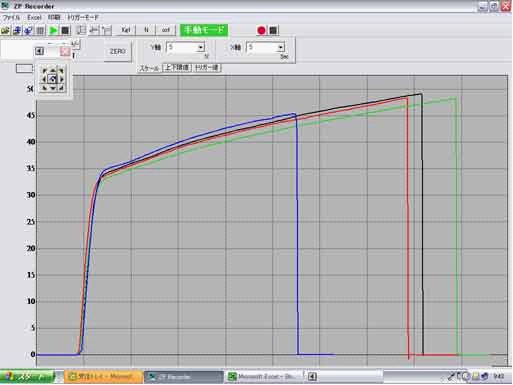Click the stop recording square beside red circle

point(273,31)
